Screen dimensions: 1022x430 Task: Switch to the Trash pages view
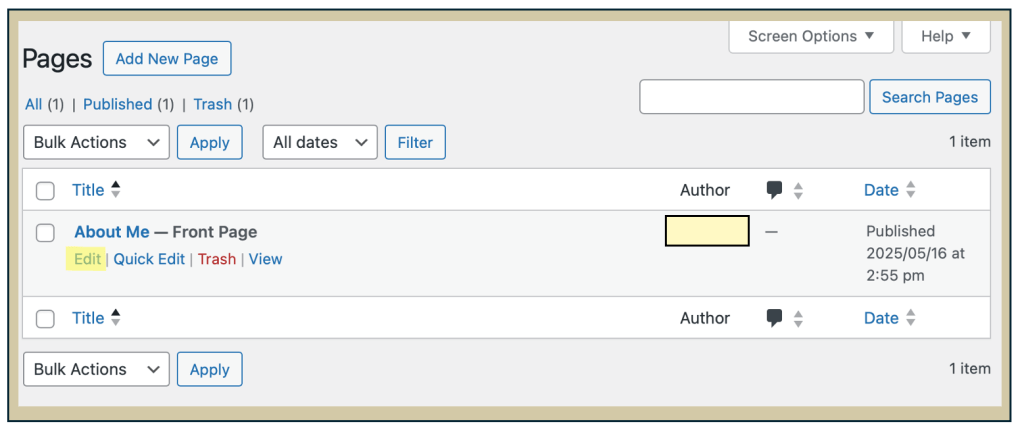click(x=212, y=104)
